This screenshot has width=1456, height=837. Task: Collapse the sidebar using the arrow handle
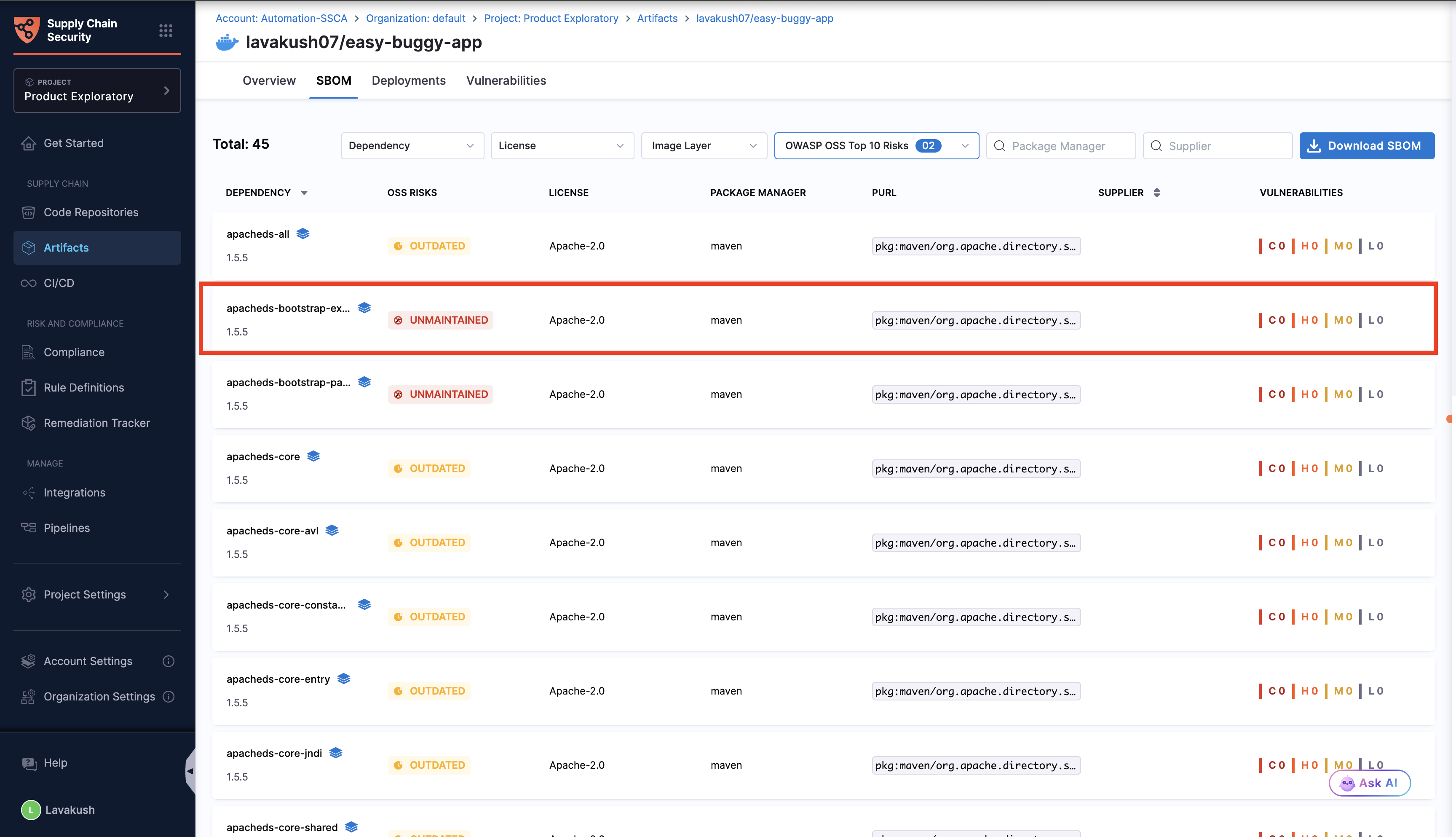(x=190, y=771)
